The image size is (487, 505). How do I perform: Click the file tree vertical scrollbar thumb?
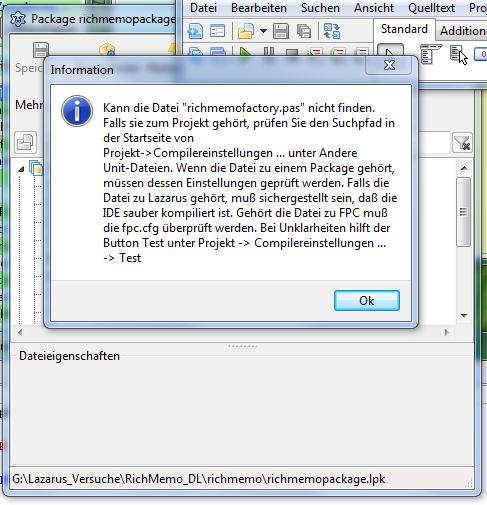(x=464, y=212)
